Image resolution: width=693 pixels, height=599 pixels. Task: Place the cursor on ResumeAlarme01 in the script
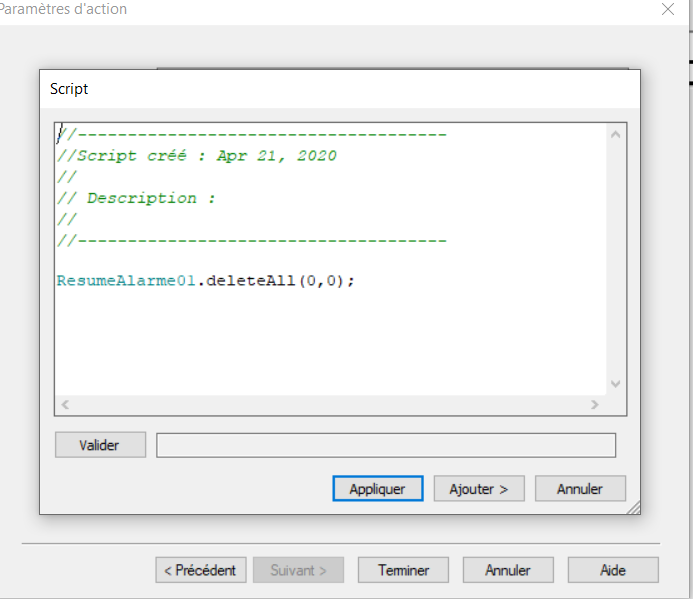click(124, 281)
